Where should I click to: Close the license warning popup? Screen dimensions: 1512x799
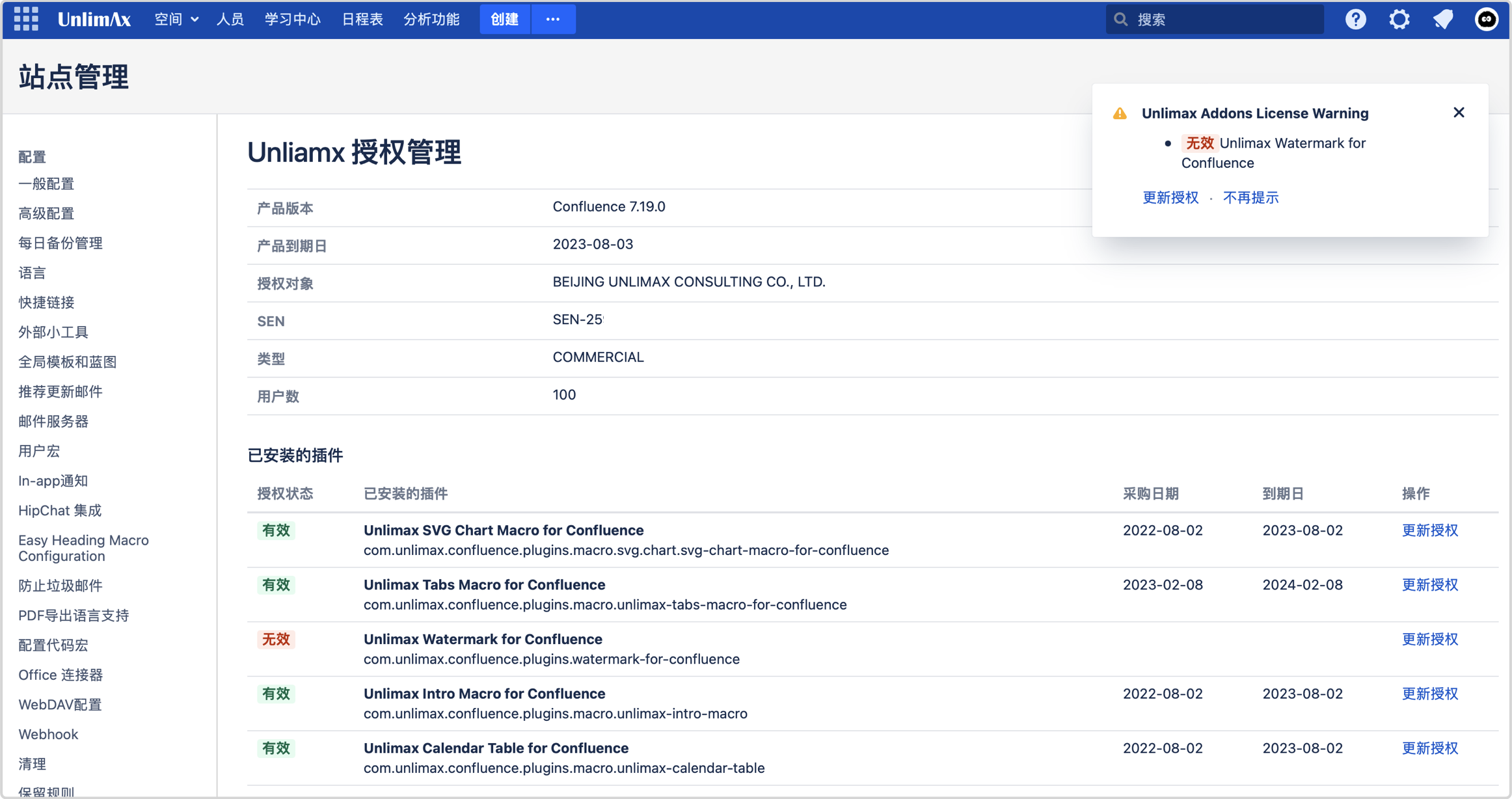click(x=1459, y=113)
